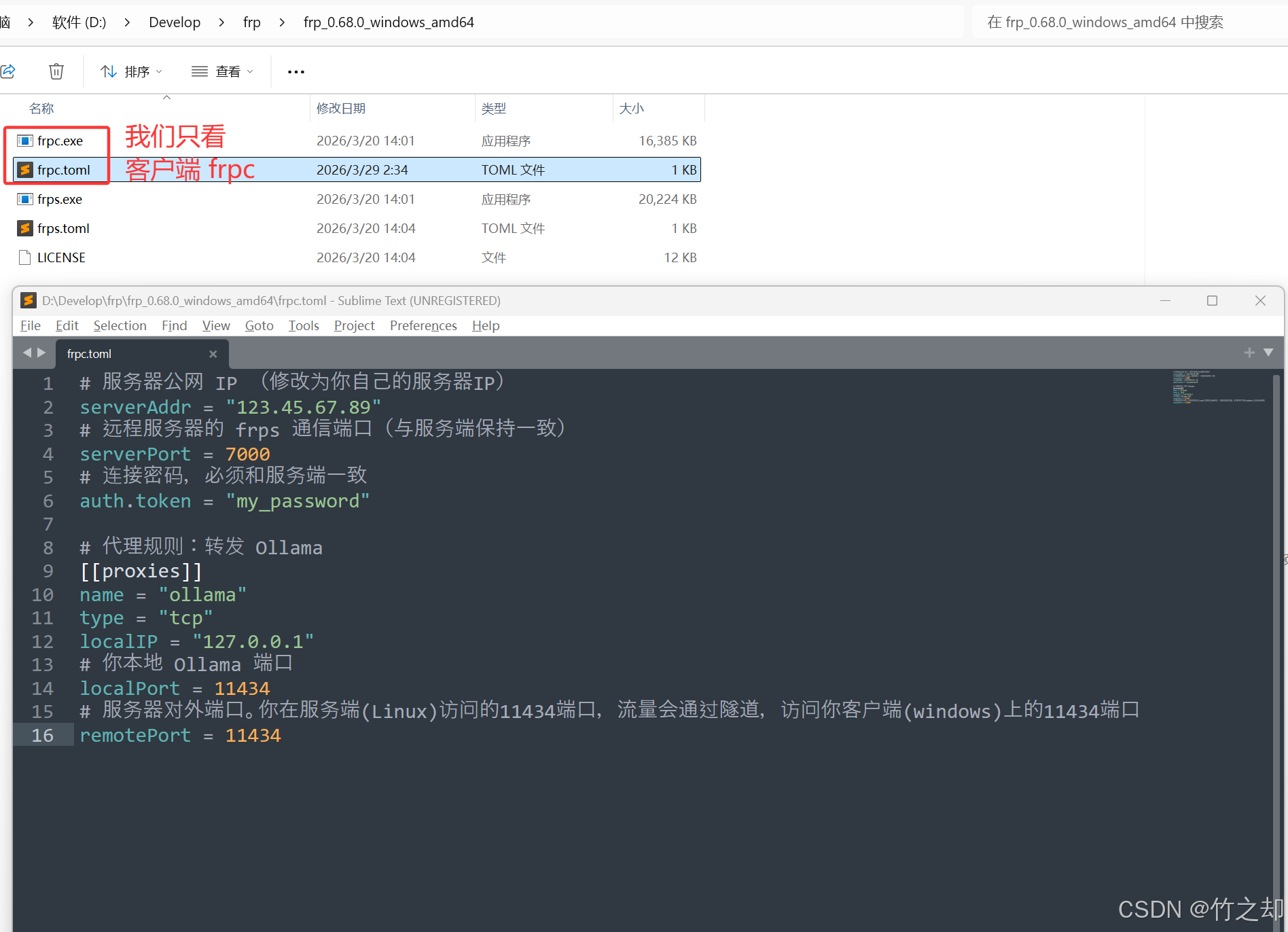Open the 查看 view dropdown
1288x932 pixels.
point(222,71)
